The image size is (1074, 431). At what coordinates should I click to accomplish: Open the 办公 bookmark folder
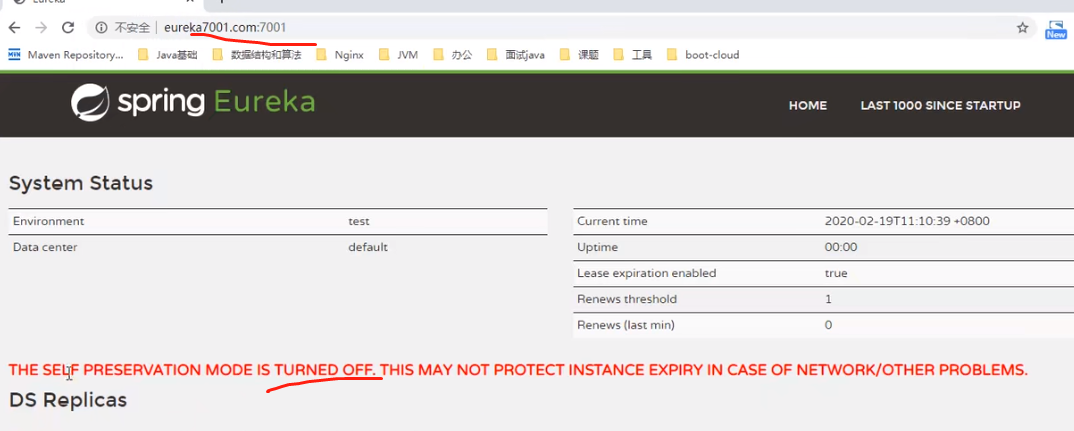[453, 55]
